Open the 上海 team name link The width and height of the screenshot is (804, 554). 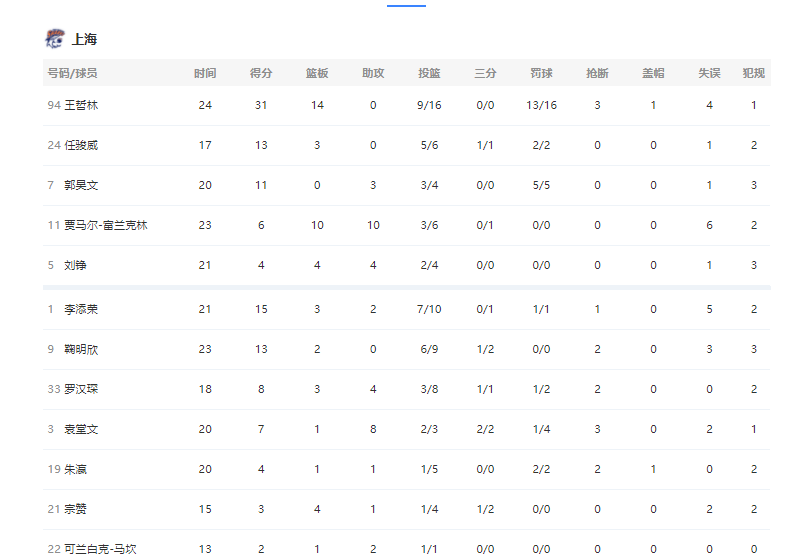(x=85, y=39)
